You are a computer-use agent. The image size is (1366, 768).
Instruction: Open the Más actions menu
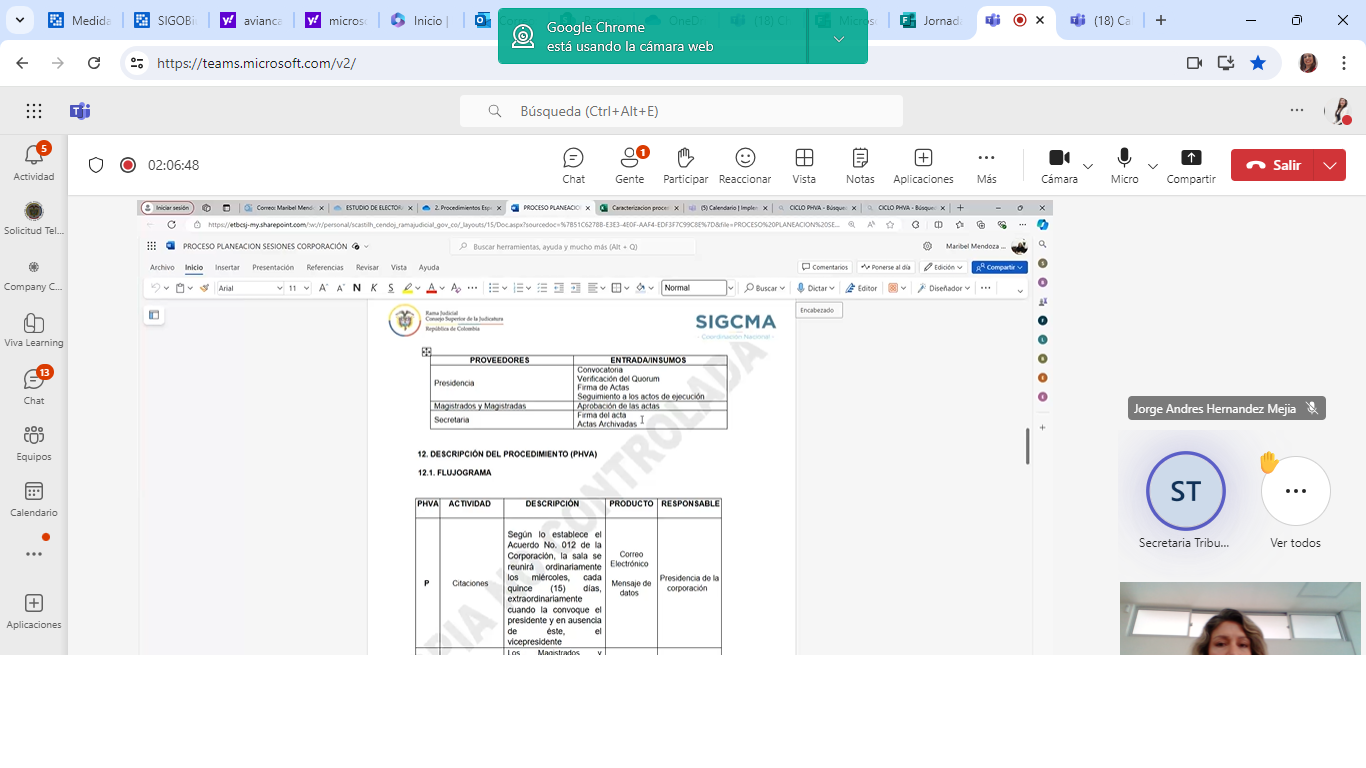coord(986,165)
